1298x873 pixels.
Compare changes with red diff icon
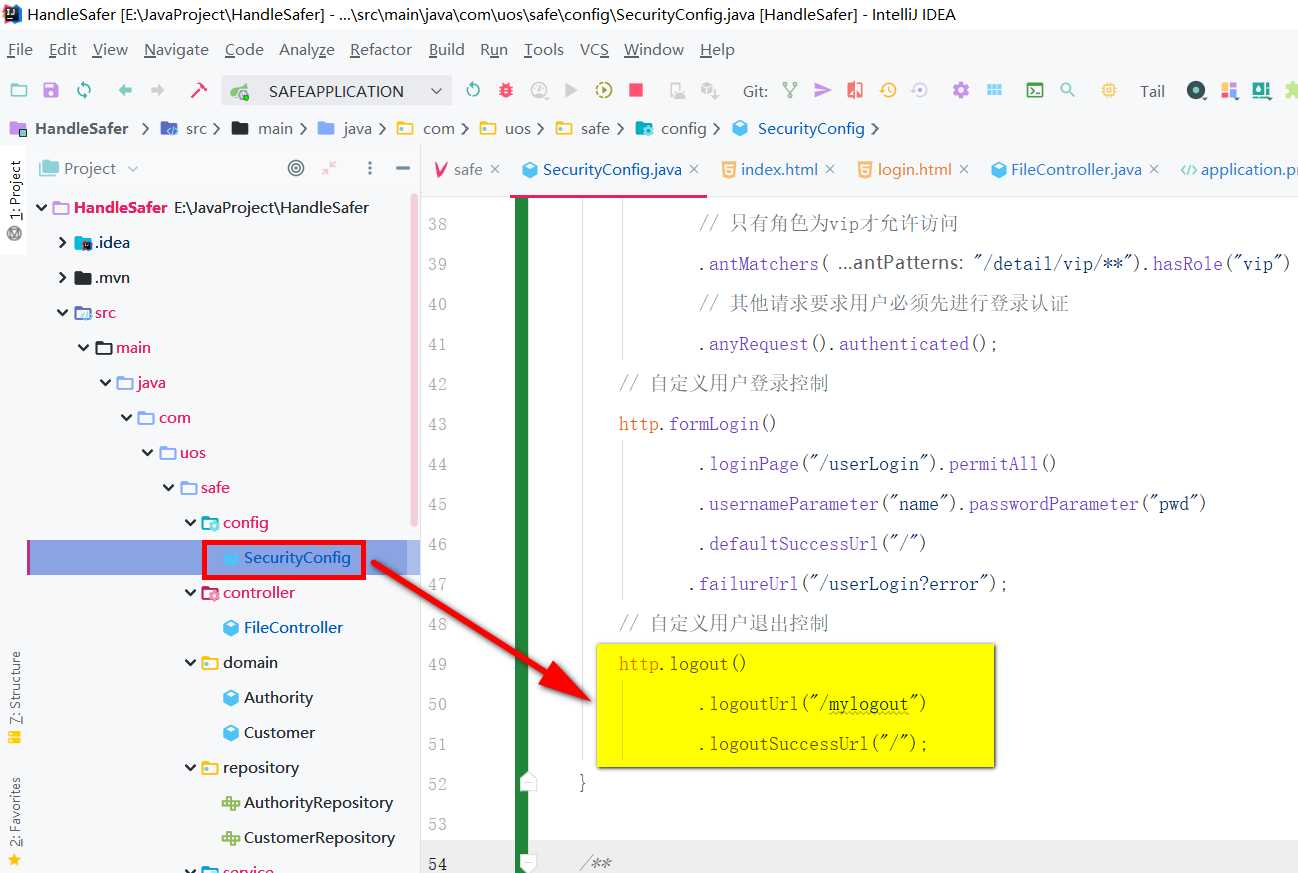[854, 90]
